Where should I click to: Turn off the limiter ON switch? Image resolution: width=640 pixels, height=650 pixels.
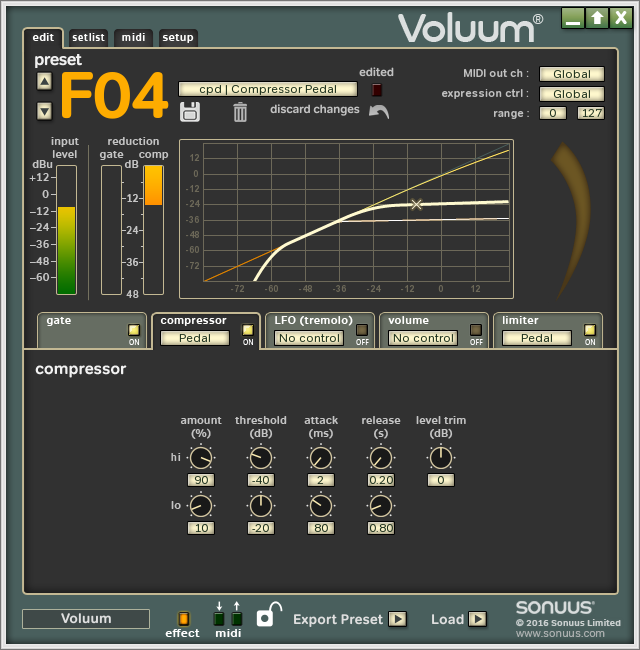[x=590, y=330]
